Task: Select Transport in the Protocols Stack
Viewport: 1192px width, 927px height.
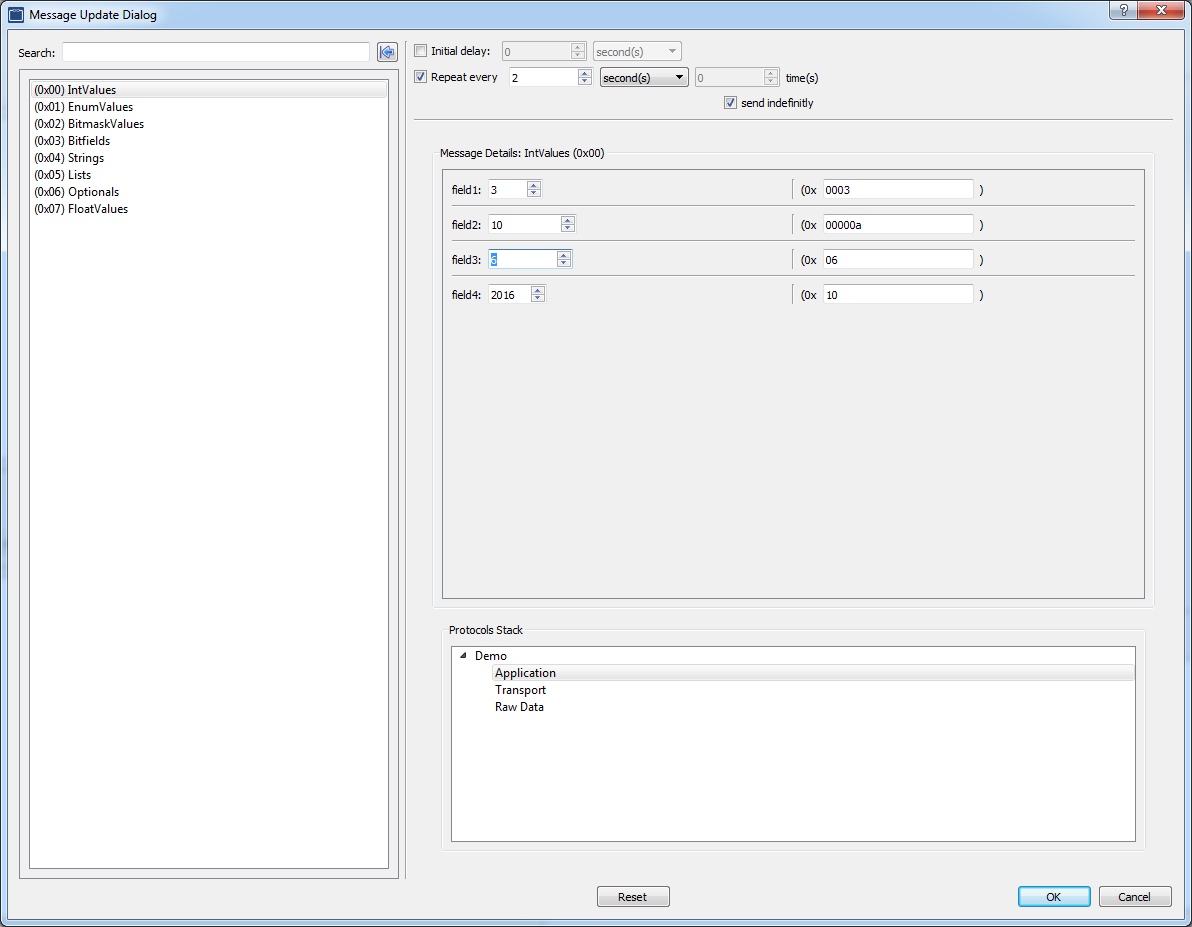Action: pyautogui.click(x=520, y=689)
